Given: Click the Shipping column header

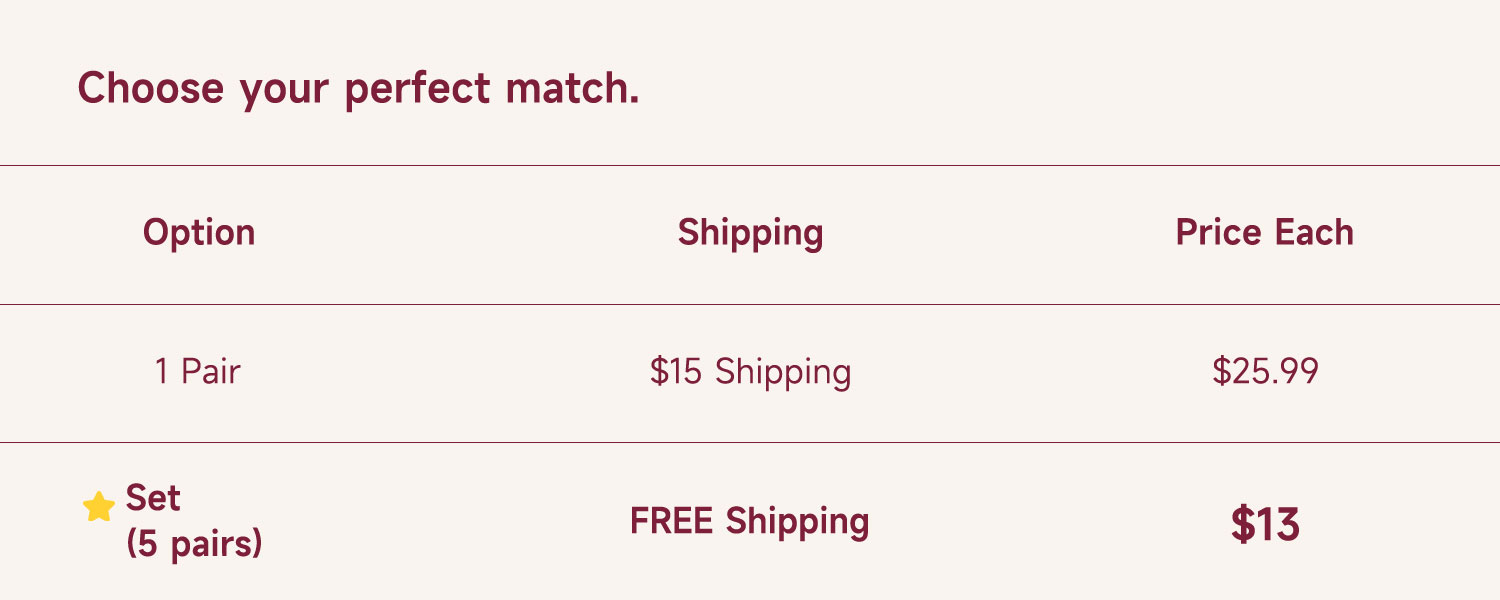Looking at the screenshot, I should tap(750, 232).
